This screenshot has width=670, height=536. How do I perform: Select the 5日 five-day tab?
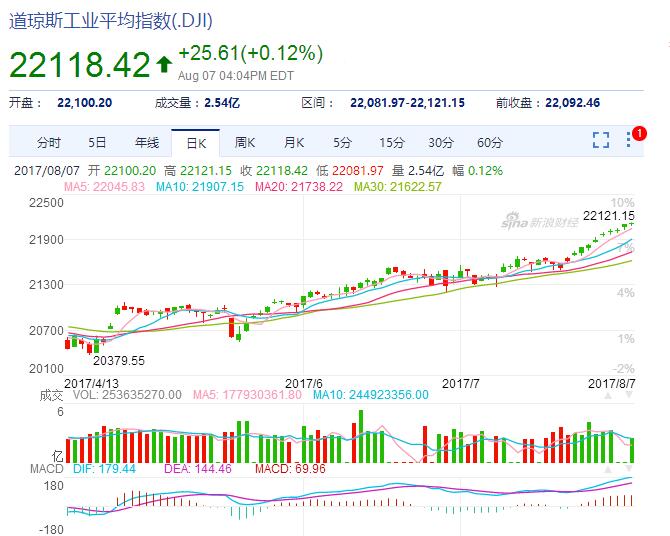[x=97, y=142]
